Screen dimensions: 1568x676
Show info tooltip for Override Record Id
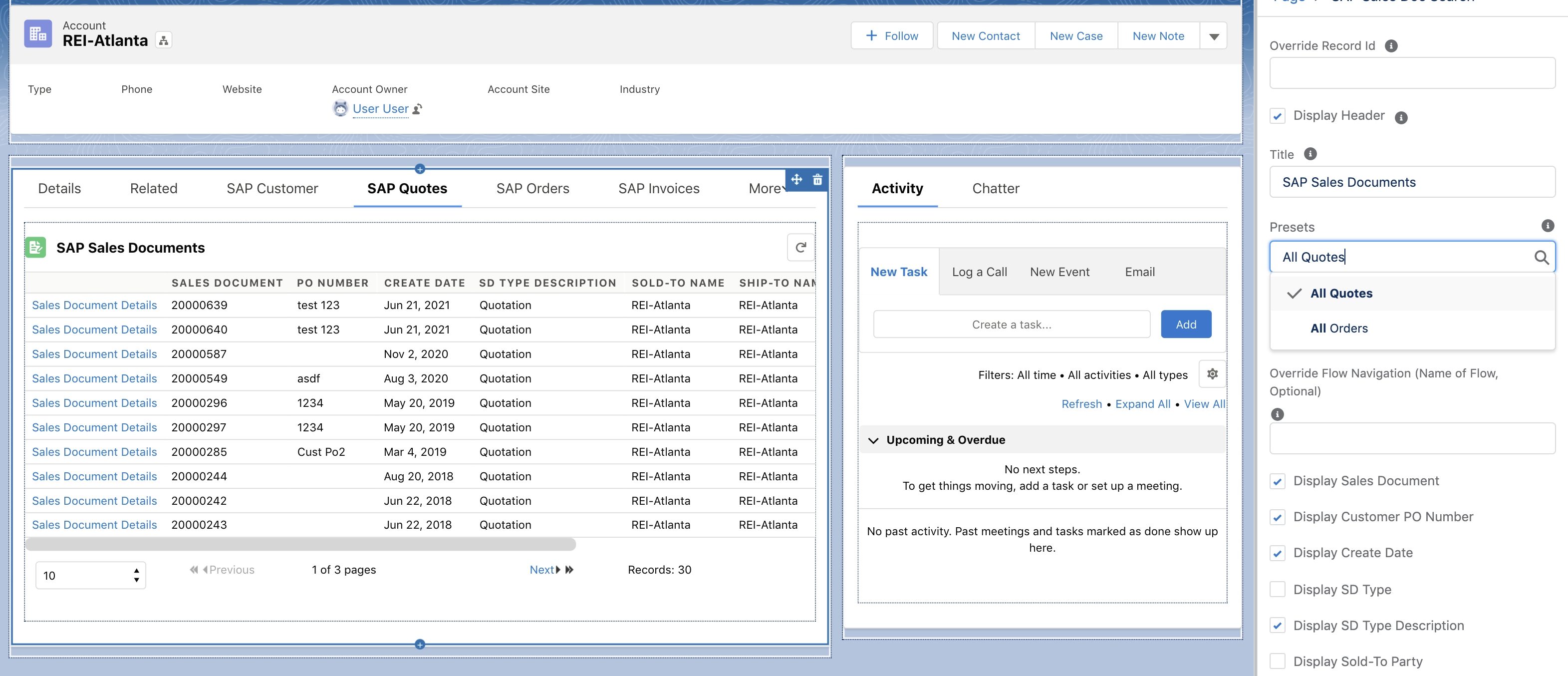coord(1391,46)
